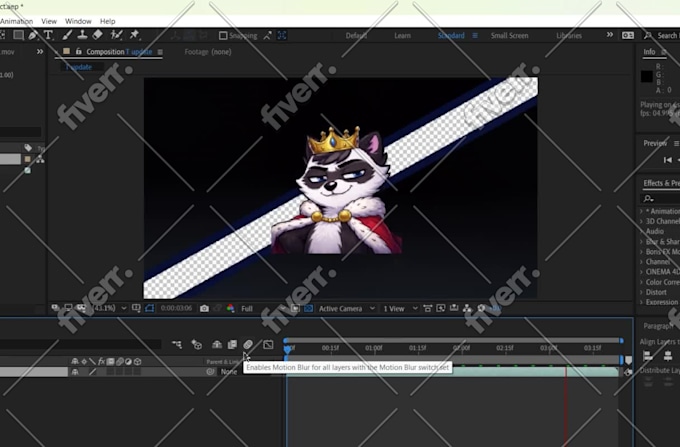Open the View menu

point(49,21)
